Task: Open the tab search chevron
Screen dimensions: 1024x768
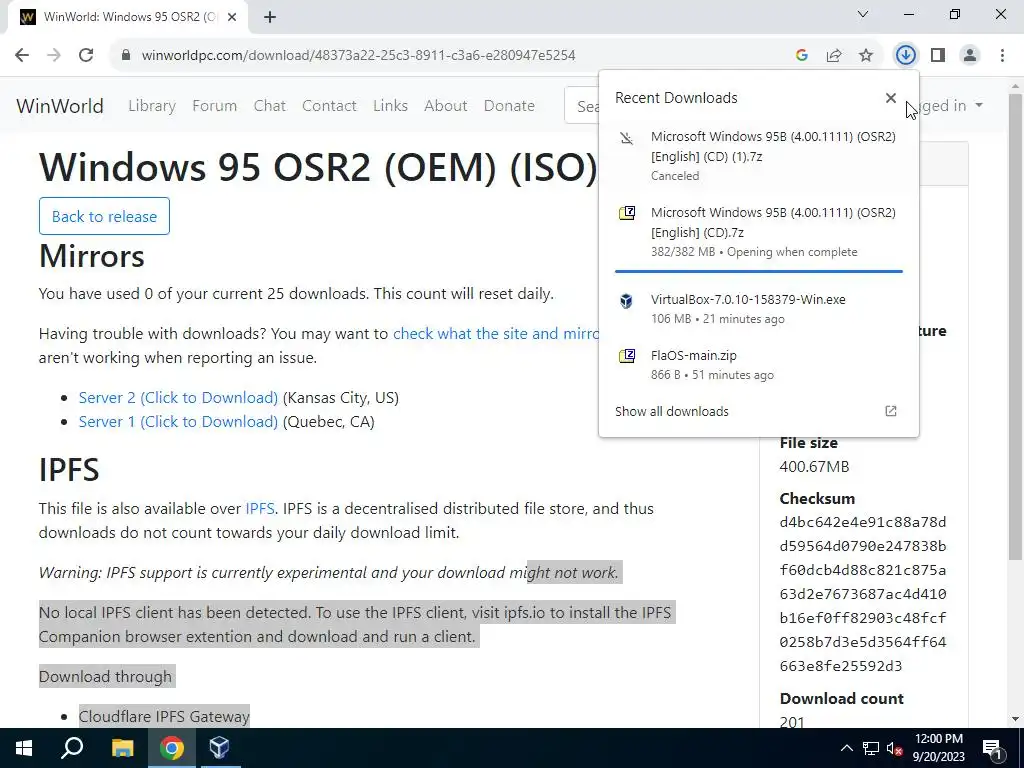Action: (x=863, y=14)
